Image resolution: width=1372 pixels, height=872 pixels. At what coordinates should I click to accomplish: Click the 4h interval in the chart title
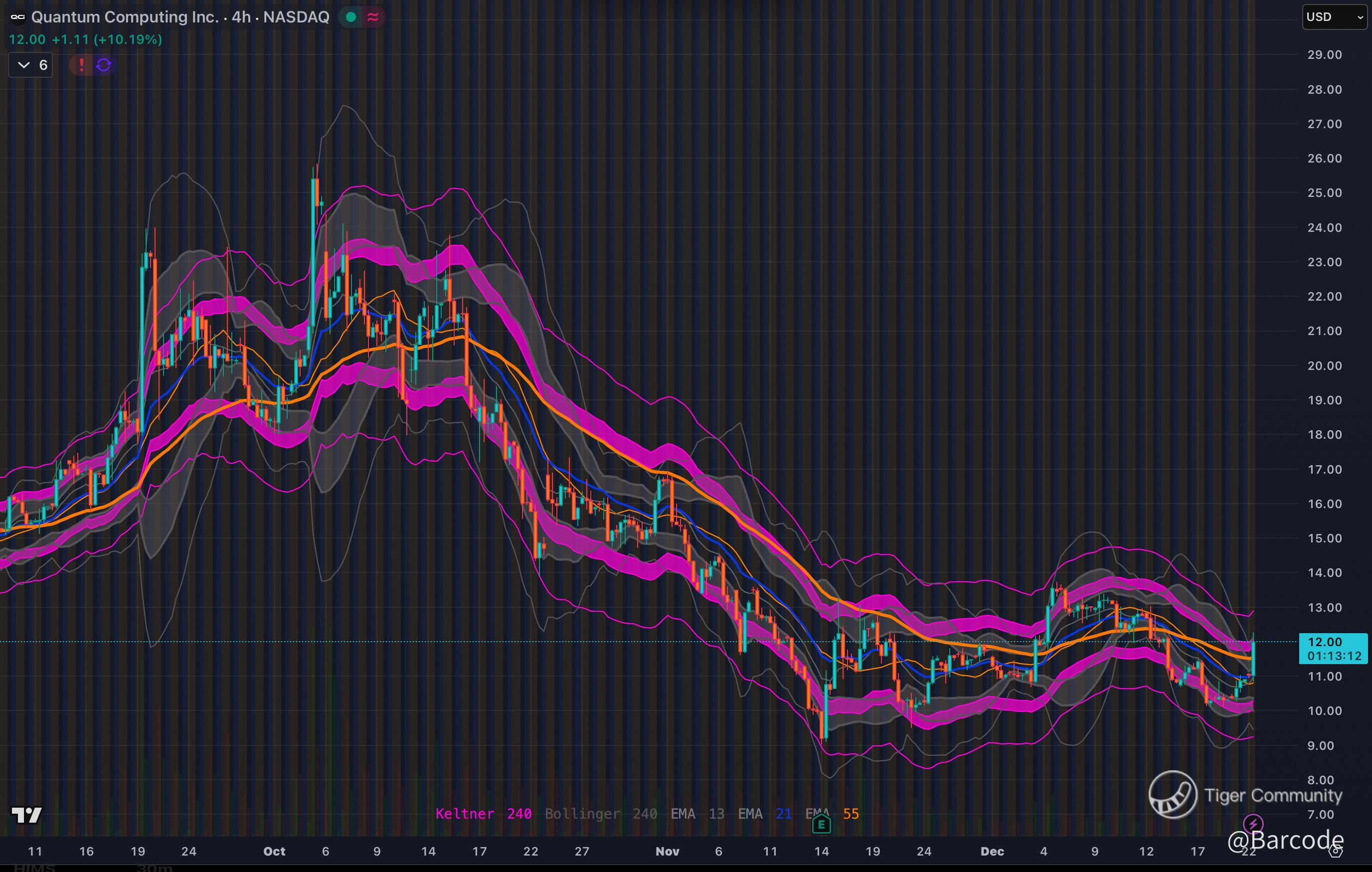coord(241,17)
